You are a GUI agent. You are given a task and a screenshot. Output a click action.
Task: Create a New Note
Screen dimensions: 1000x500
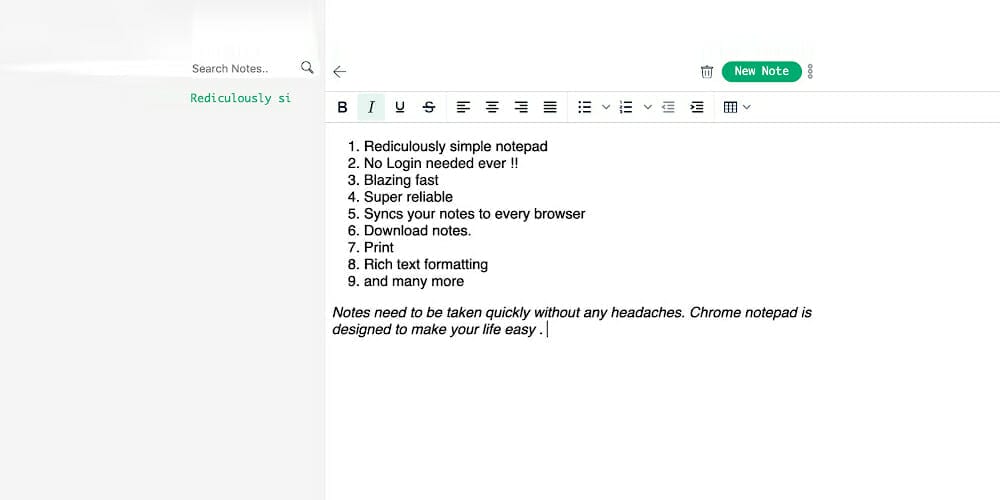(x=761, y=71)
